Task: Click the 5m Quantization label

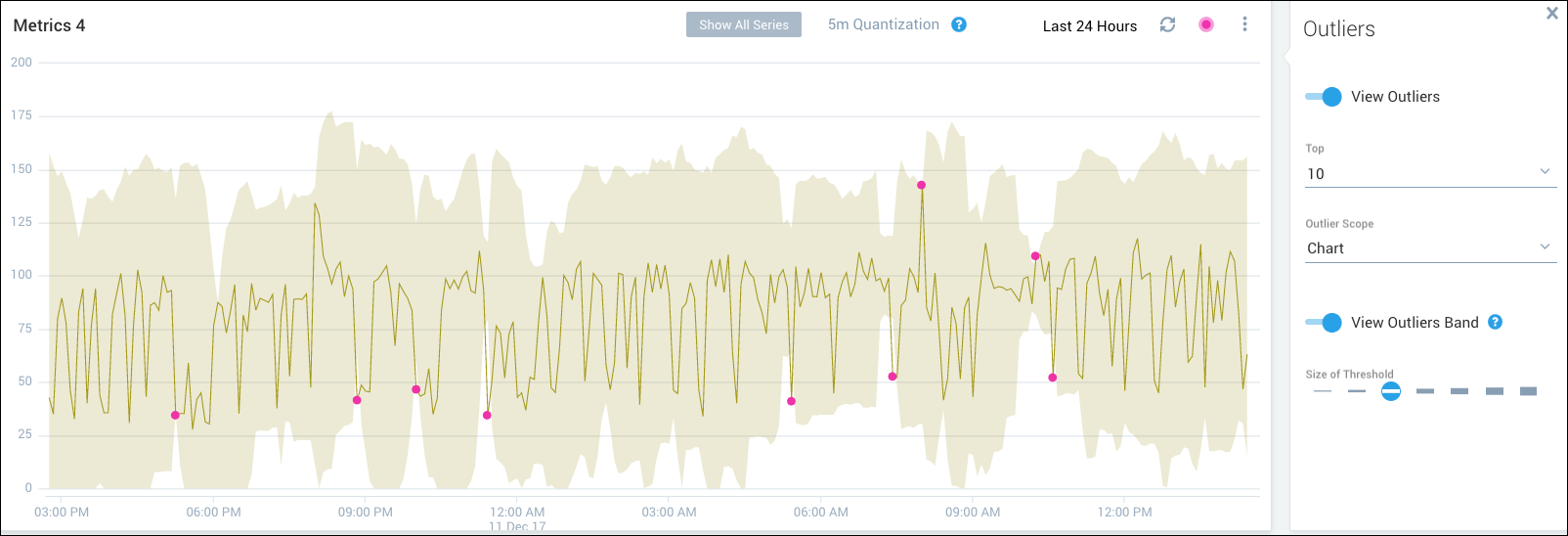Action: [883, 24]
